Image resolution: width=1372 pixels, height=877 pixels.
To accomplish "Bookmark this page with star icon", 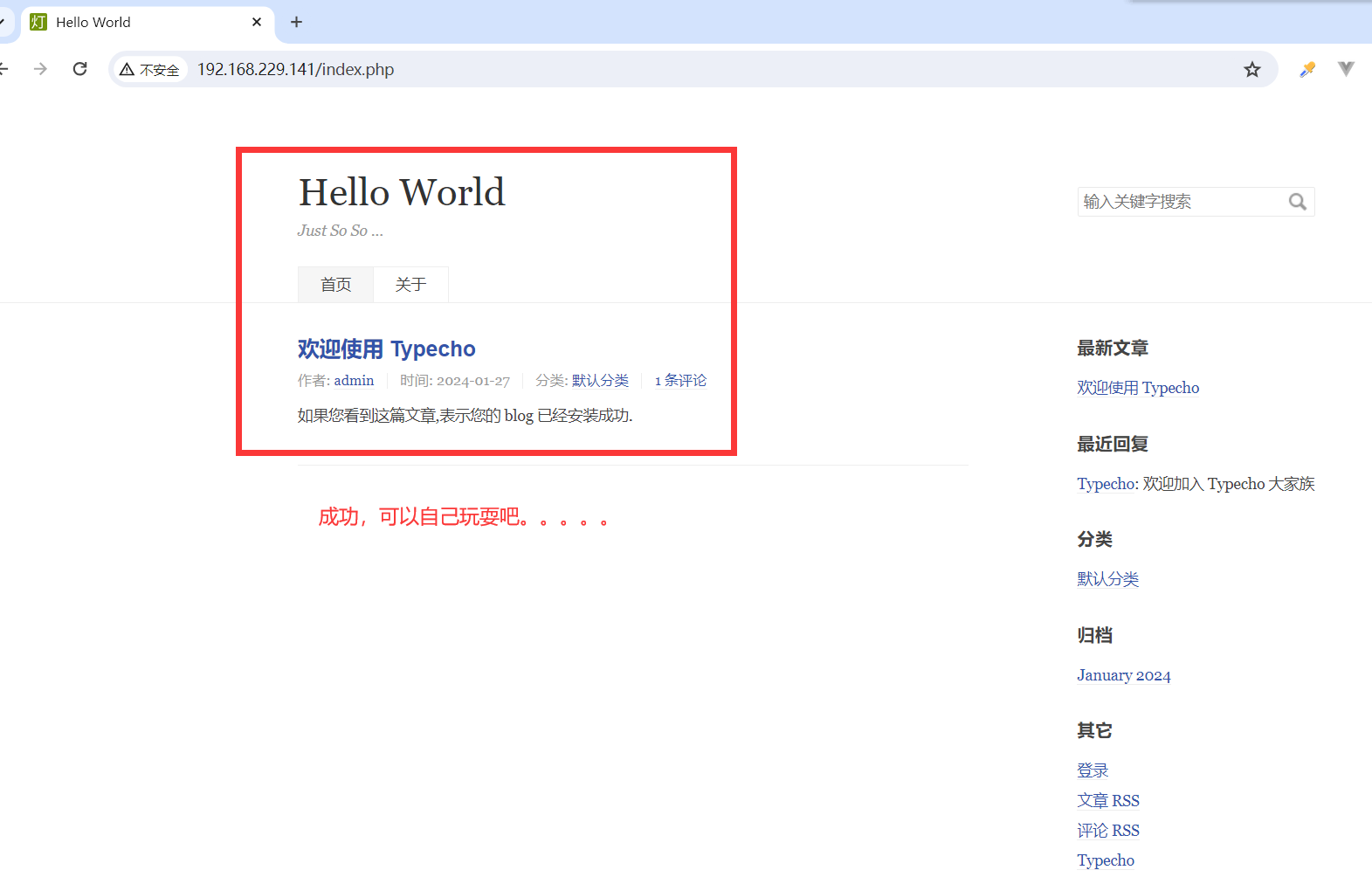I will pos(1252,69).
